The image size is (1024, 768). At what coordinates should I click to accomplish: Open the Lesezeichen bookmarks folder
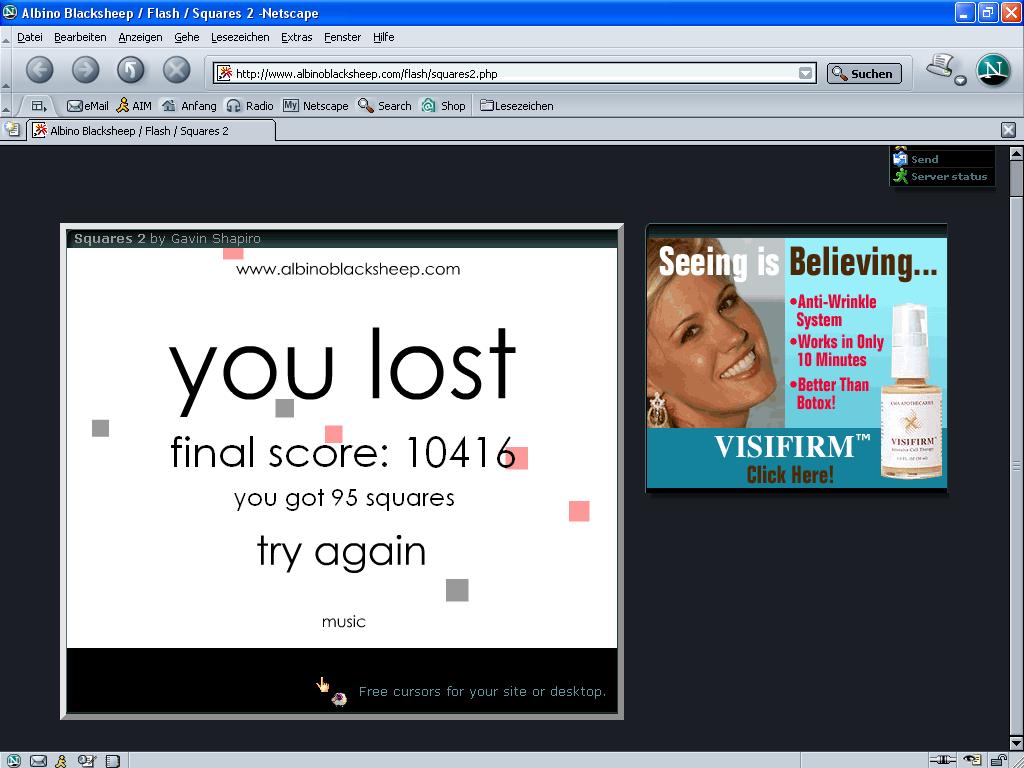(x=516, y=106)
